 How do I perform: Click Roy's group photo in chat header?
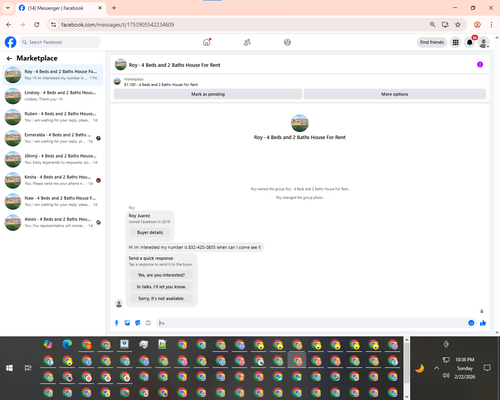tap(121, 64)
